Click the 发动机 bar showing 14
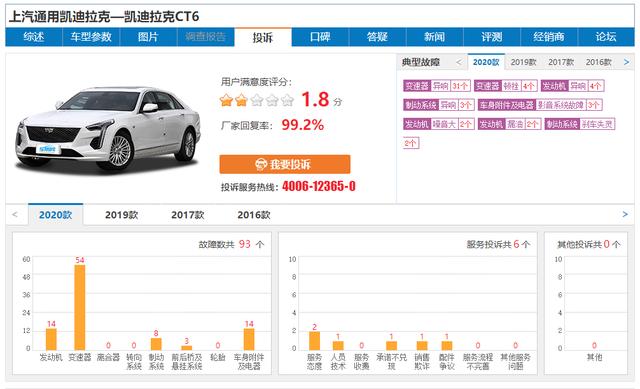The height and width of the screenshot is (389, 640). [x=51, y=339]
